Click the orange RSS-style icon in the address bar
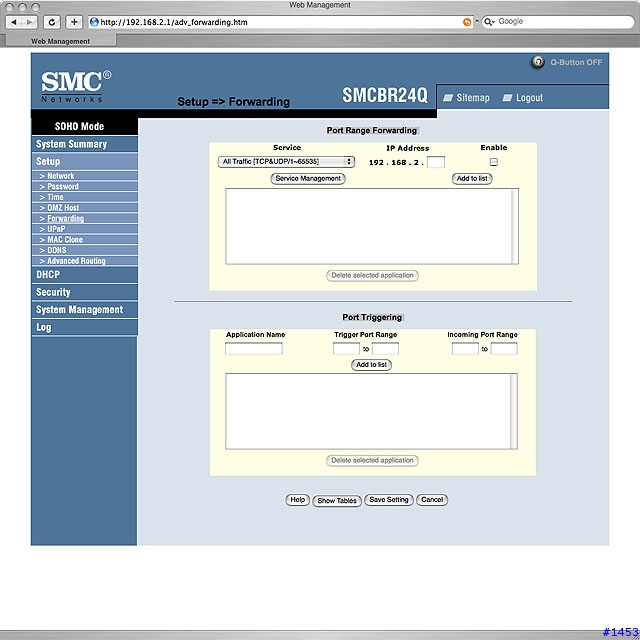 (x=467, y=22)
